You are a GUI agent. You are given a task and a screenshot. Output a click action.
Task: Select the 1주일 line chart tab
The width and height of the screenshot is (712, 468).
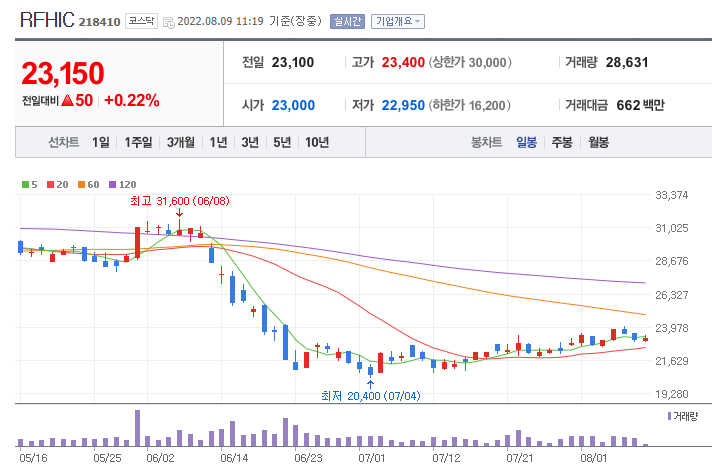coord(138,143)
